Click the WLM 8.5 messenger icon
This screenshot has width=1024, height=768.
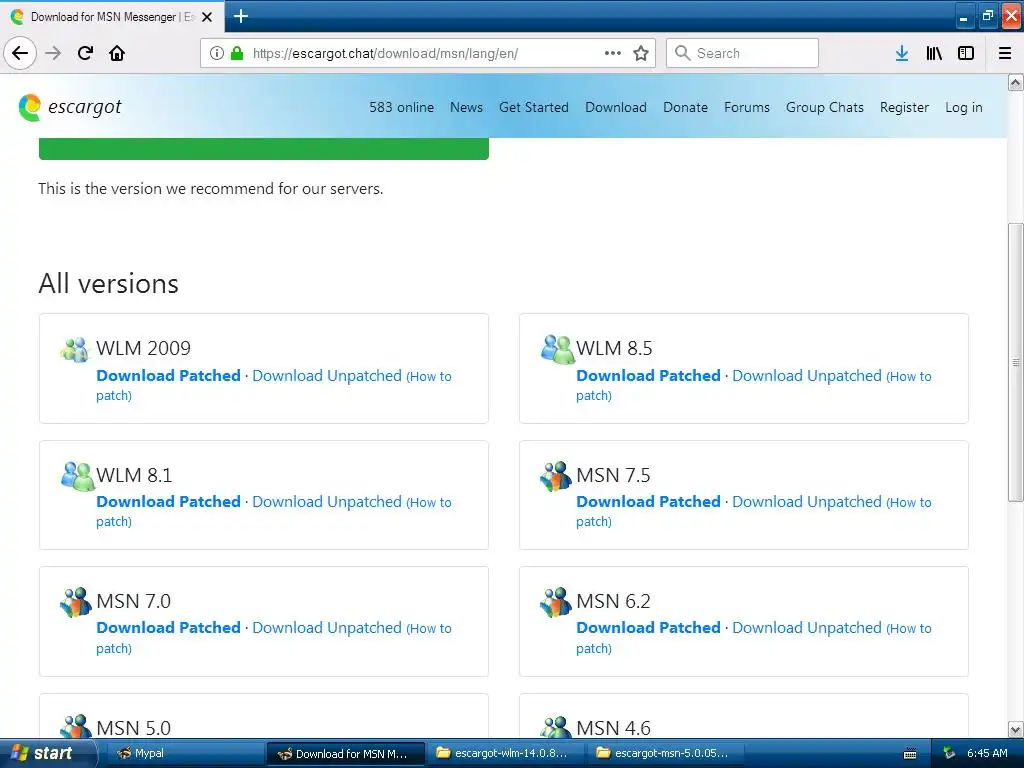tap(557, 349)
